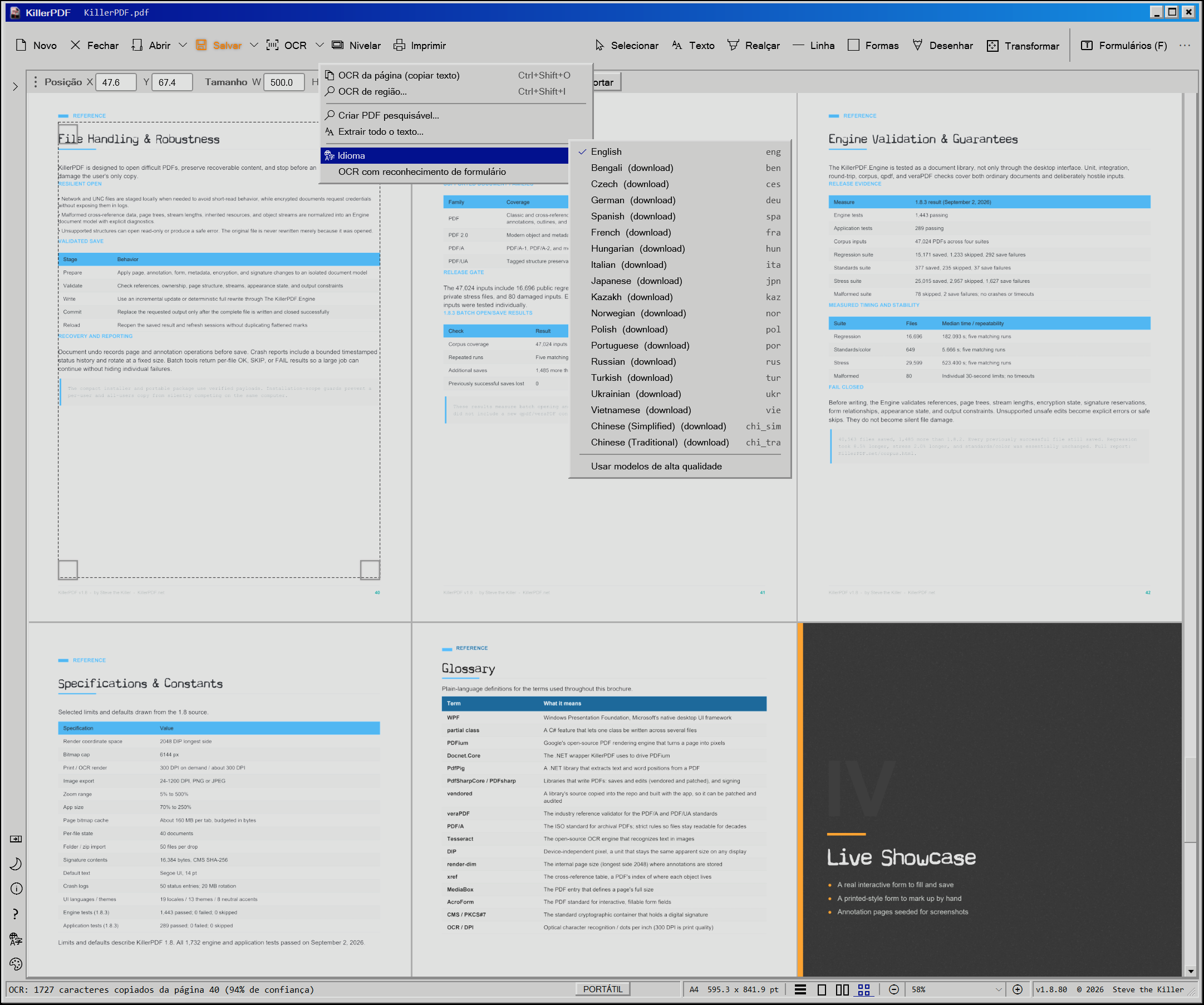Screen dimensions: 1204x1005
Task: Switch to two-page view mode
Action: [842, 989]
